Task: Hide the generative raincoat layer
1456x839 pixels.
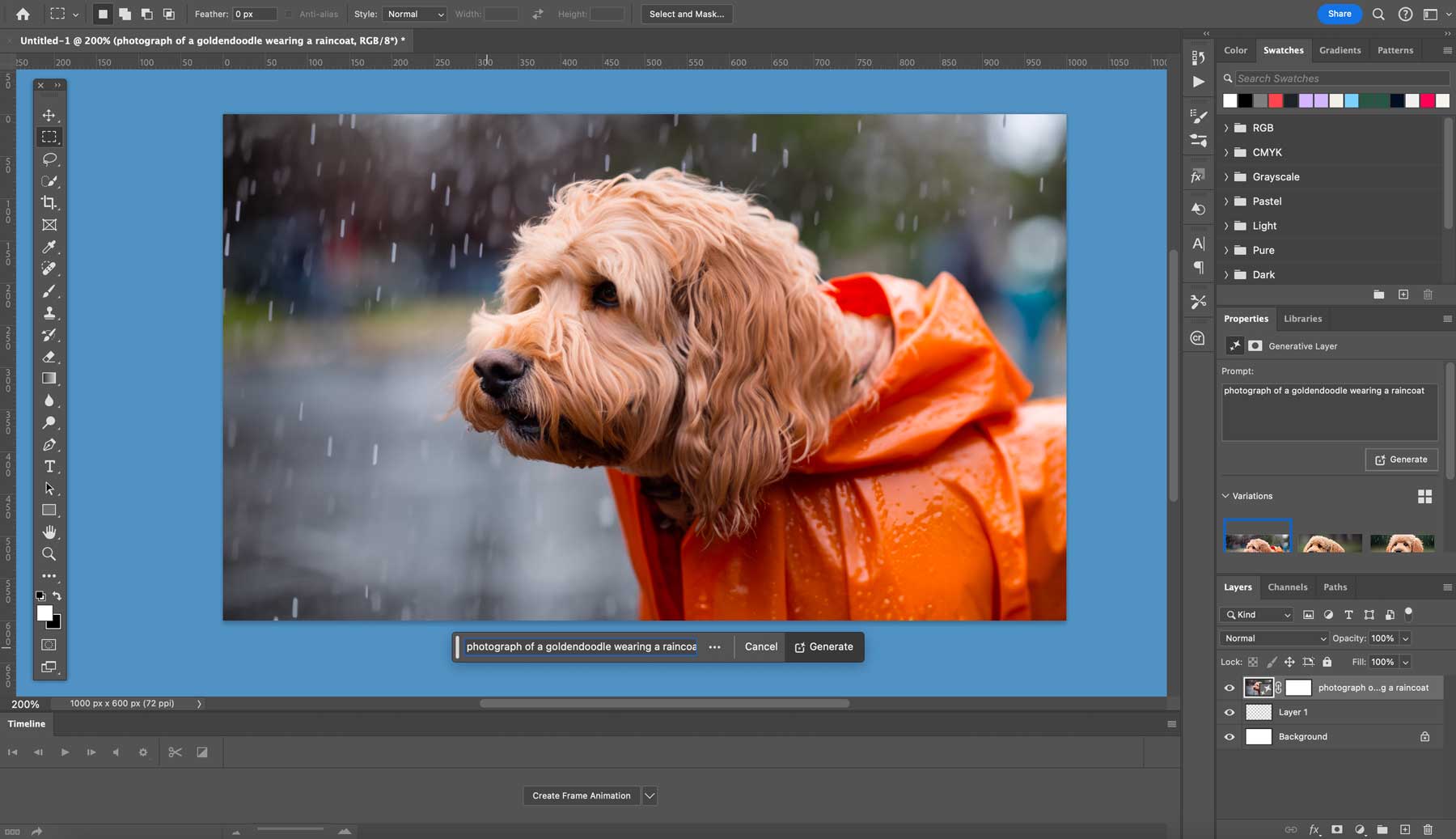Action: (1230, 688)
